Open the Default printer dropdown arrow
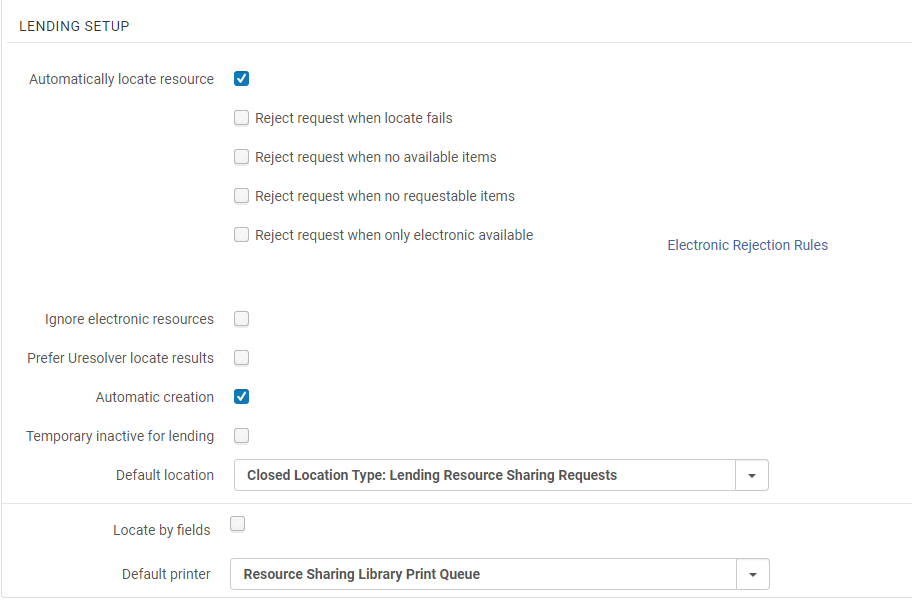The height and width of the screenshot is (615, 912). (x=752, y=575)
